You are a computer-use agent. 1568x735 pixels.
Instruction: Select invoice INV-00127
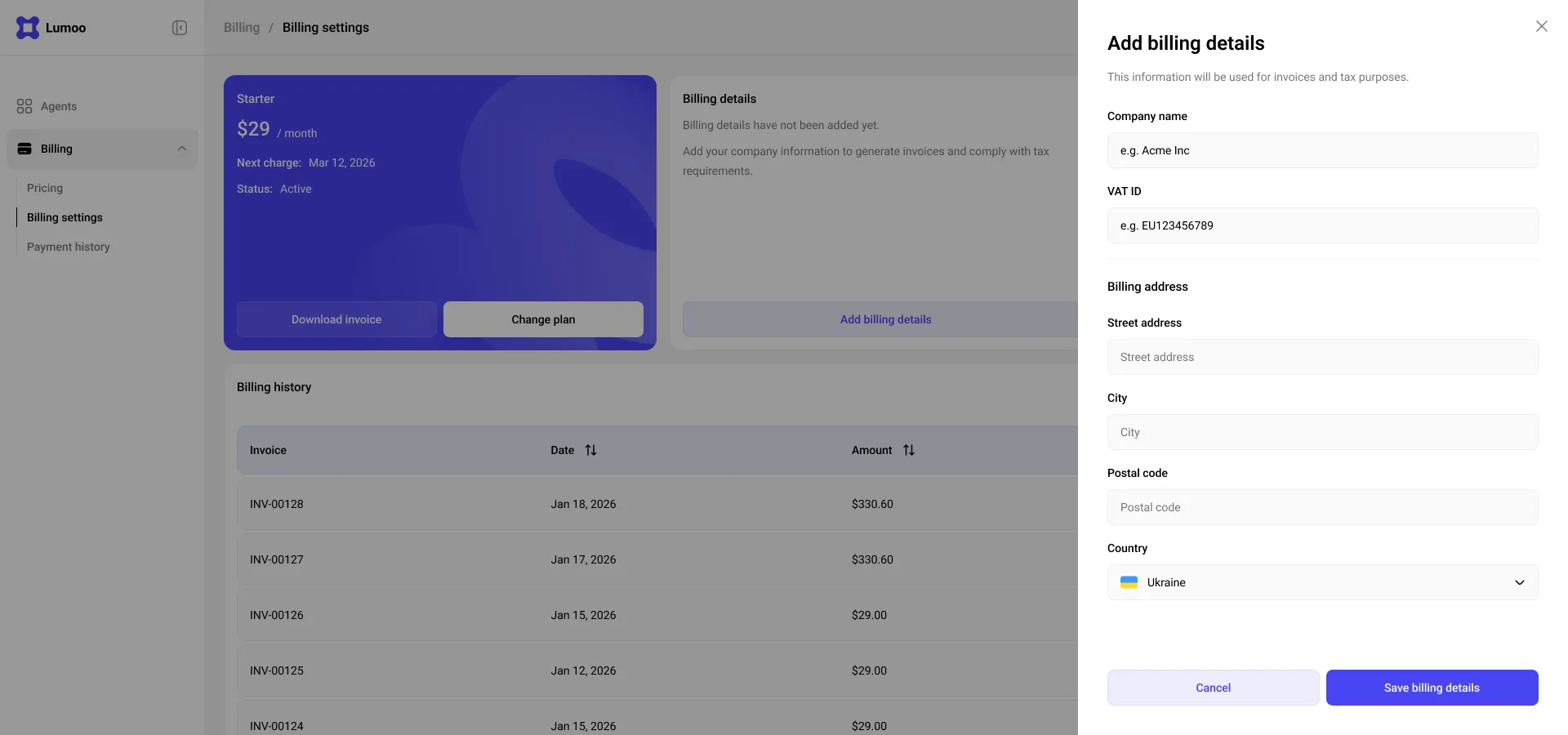coord(277,559)
